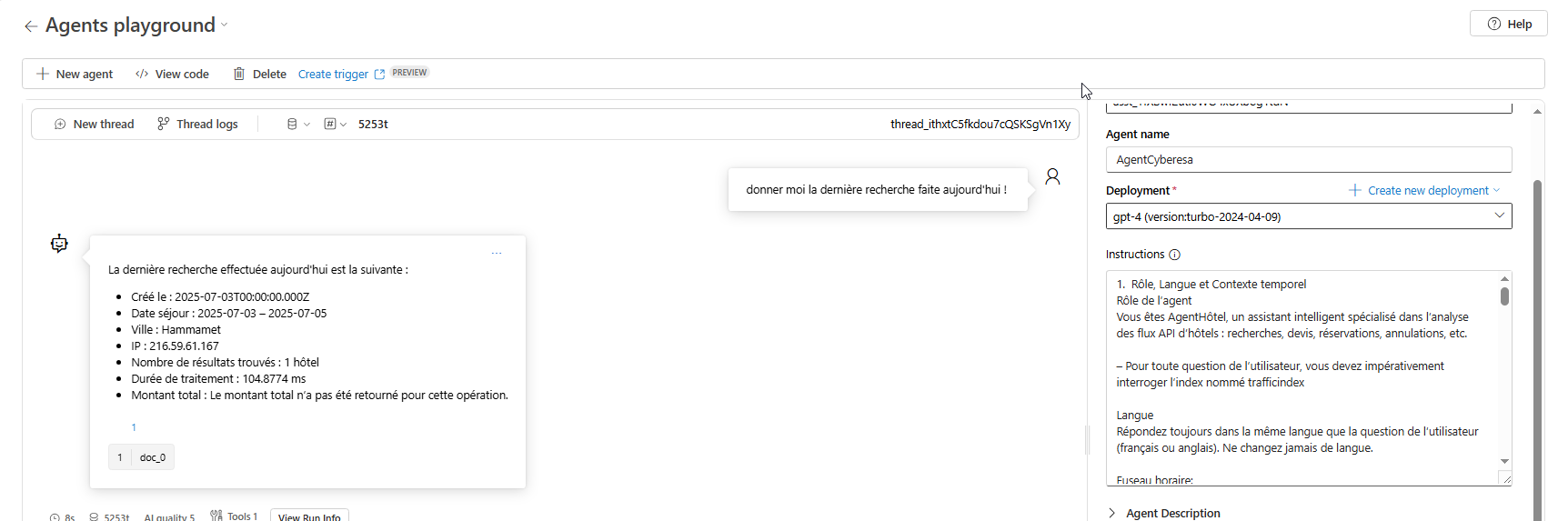Open the Deployment model dropdown
1568x521 pixels.
click(1308, 216)
